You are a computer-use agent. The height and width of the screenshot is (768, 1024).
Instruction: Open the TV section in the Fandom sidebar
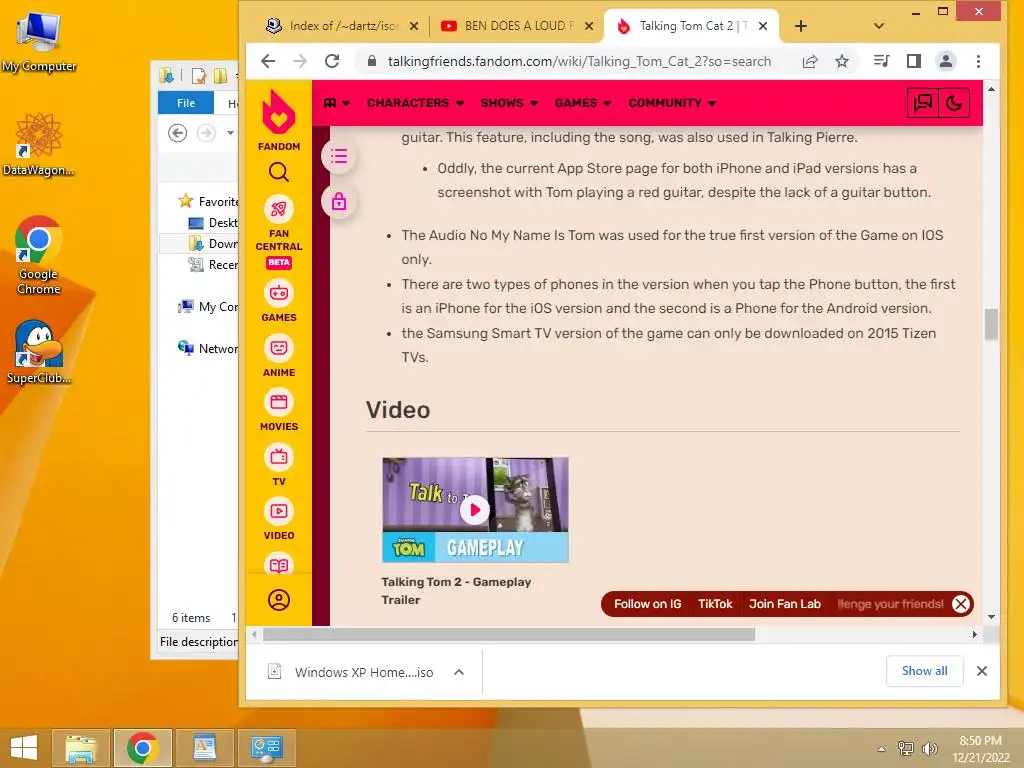click(x=279, y=464)
